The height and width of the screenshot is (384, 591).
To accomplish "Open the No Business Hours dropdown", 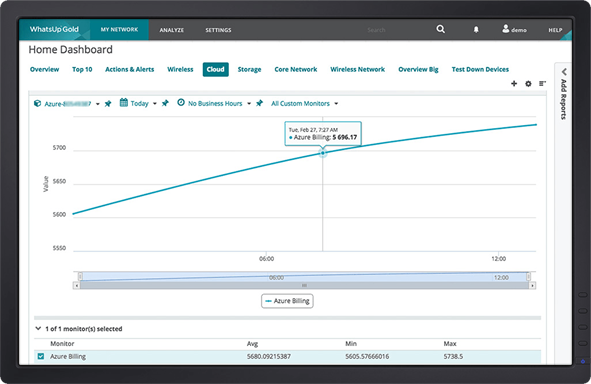I will pyautogui.click(x=249, y=104).
